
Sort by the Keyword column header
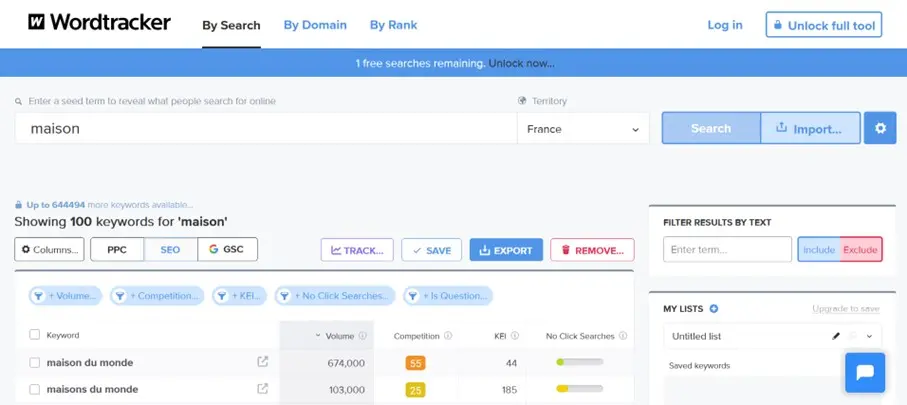(63, 335)
